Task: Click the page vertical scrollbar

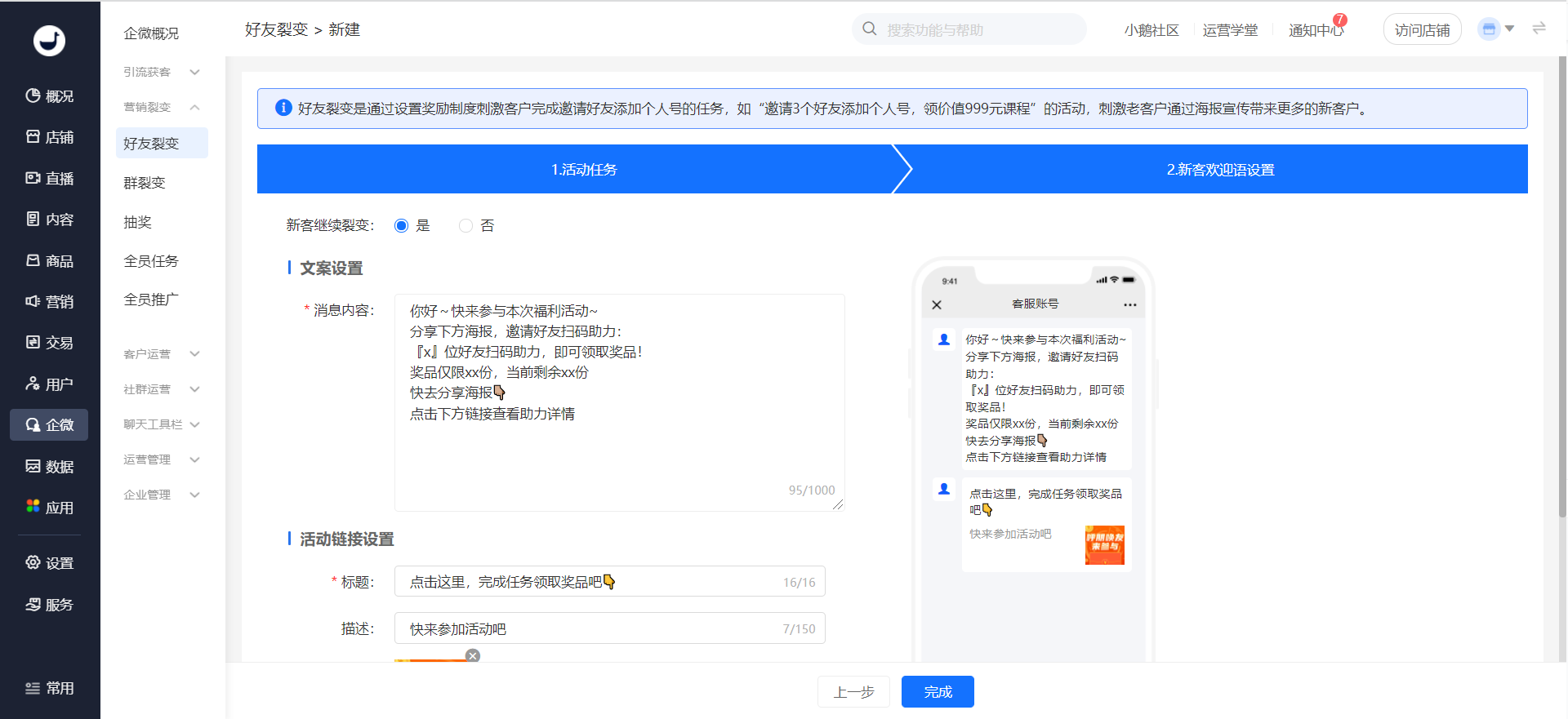Action: click(x=1562, y=286)
